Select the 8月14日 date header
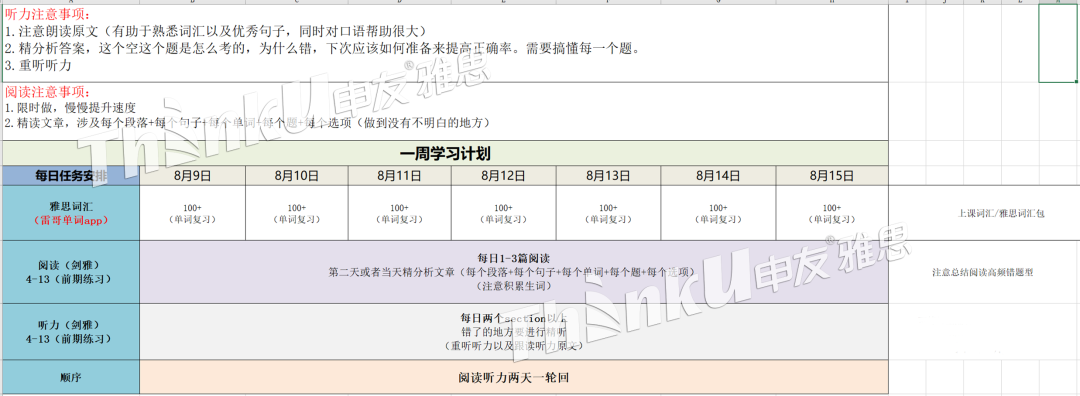 pyautogui.click(x=718, y=176)
